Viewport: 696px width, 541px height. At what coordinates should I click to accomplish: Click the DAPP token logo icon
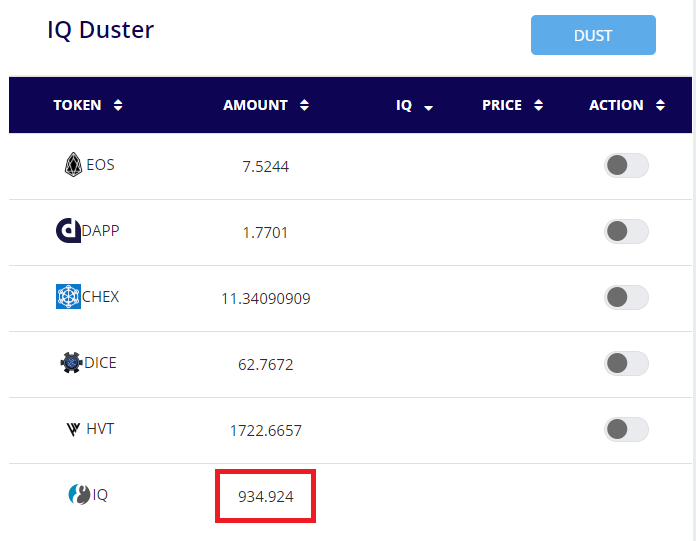point(68,231)
